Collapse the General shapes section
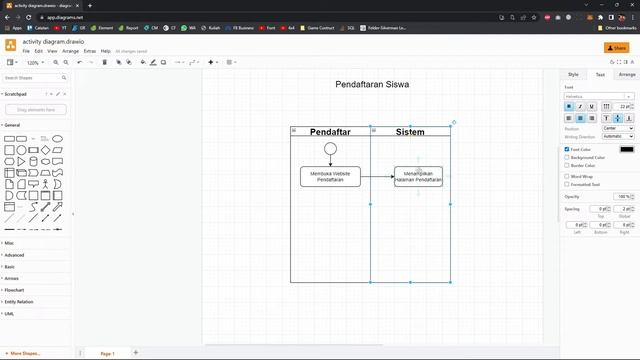The height and width of the screenshot is (360, 640). pos(12,125)
